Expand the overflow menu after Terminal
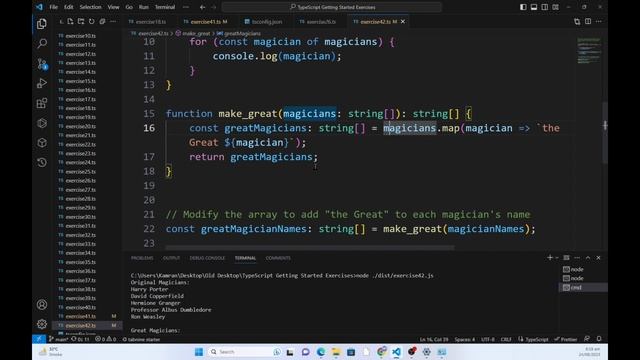This screenshot has height=360, width=640. 186,7
